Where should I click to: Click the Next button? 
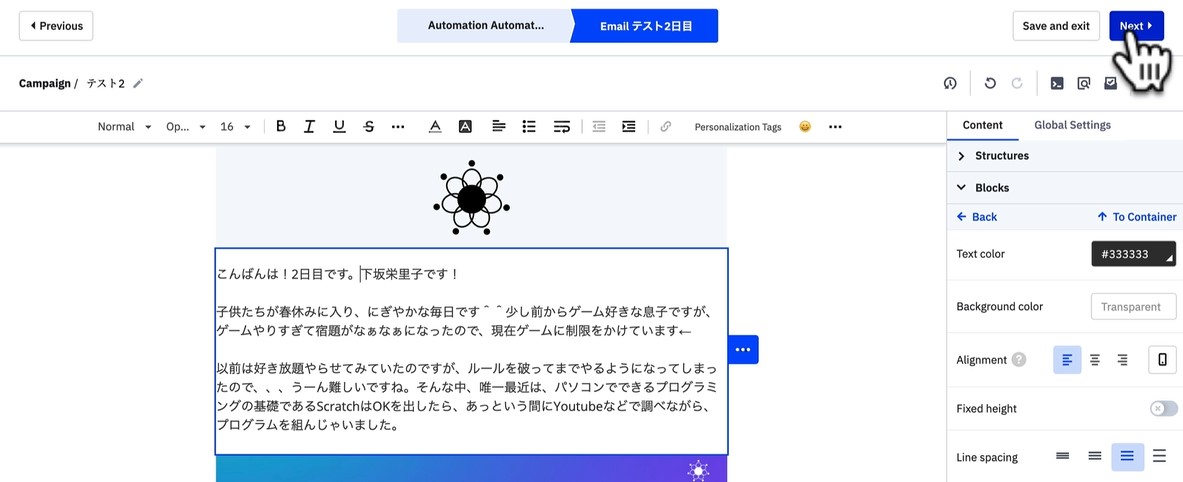coord(1135,26)
